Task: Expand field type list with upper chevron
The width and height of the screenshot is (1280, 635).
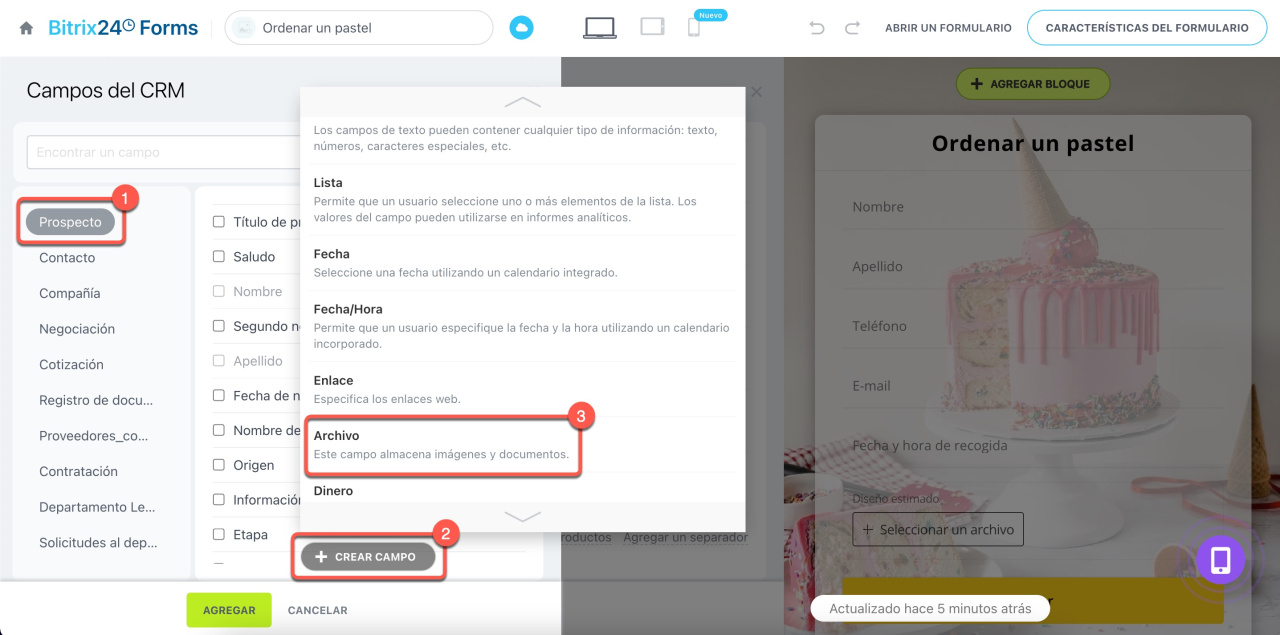Action: 523,102
